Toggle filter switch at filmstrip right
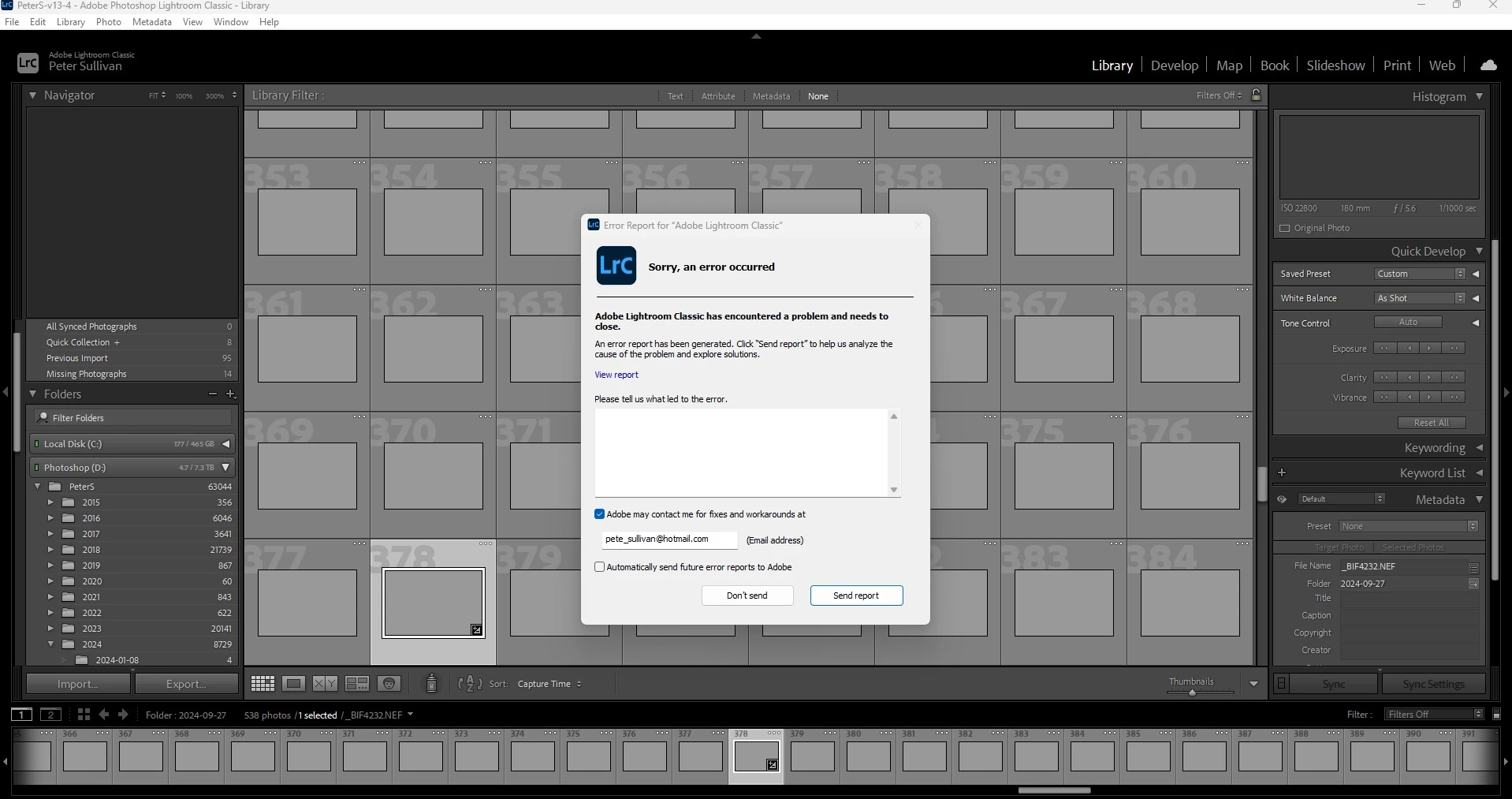1512x799 pixels. click(1496, 715)
